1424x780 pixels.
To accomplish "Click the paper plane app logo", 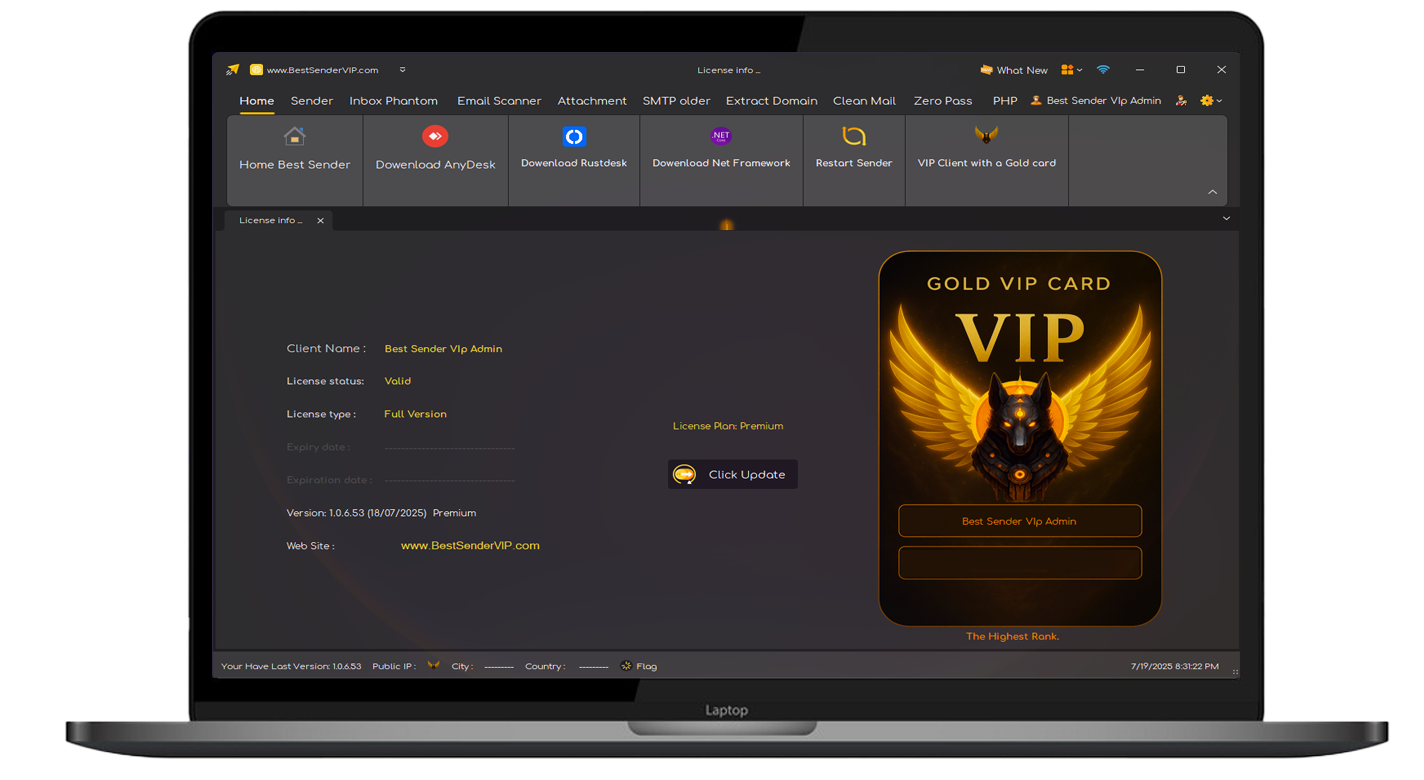I will (233, 70).
